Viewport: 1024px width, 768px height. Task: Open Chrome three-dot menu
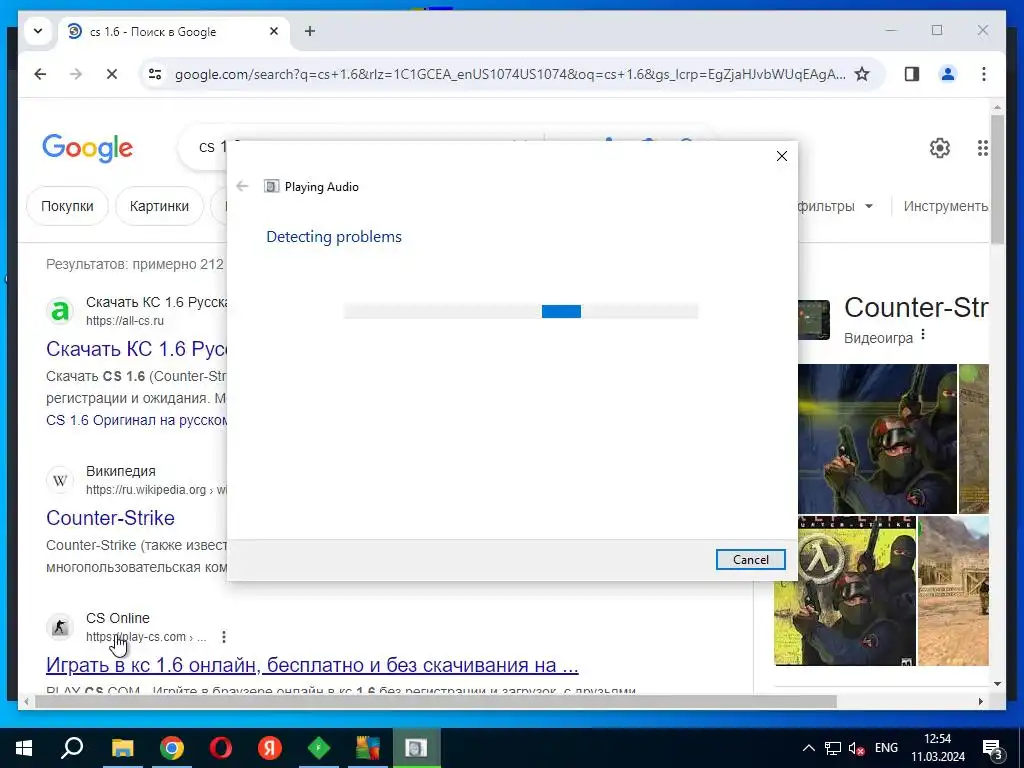pyautogui.click(x=984, y=74)
